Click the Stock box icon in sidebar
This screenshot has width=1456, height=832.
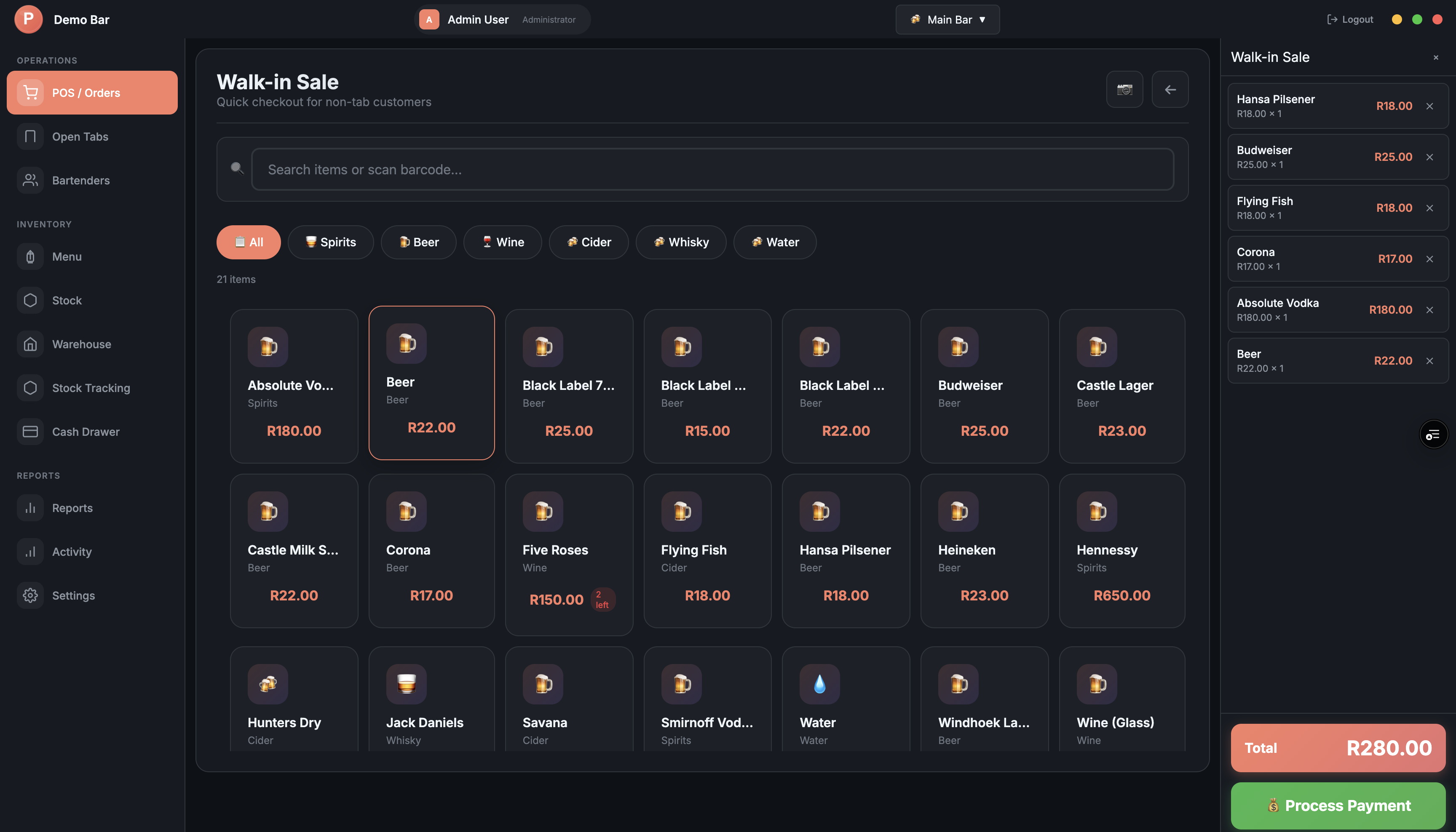point(30,301)
